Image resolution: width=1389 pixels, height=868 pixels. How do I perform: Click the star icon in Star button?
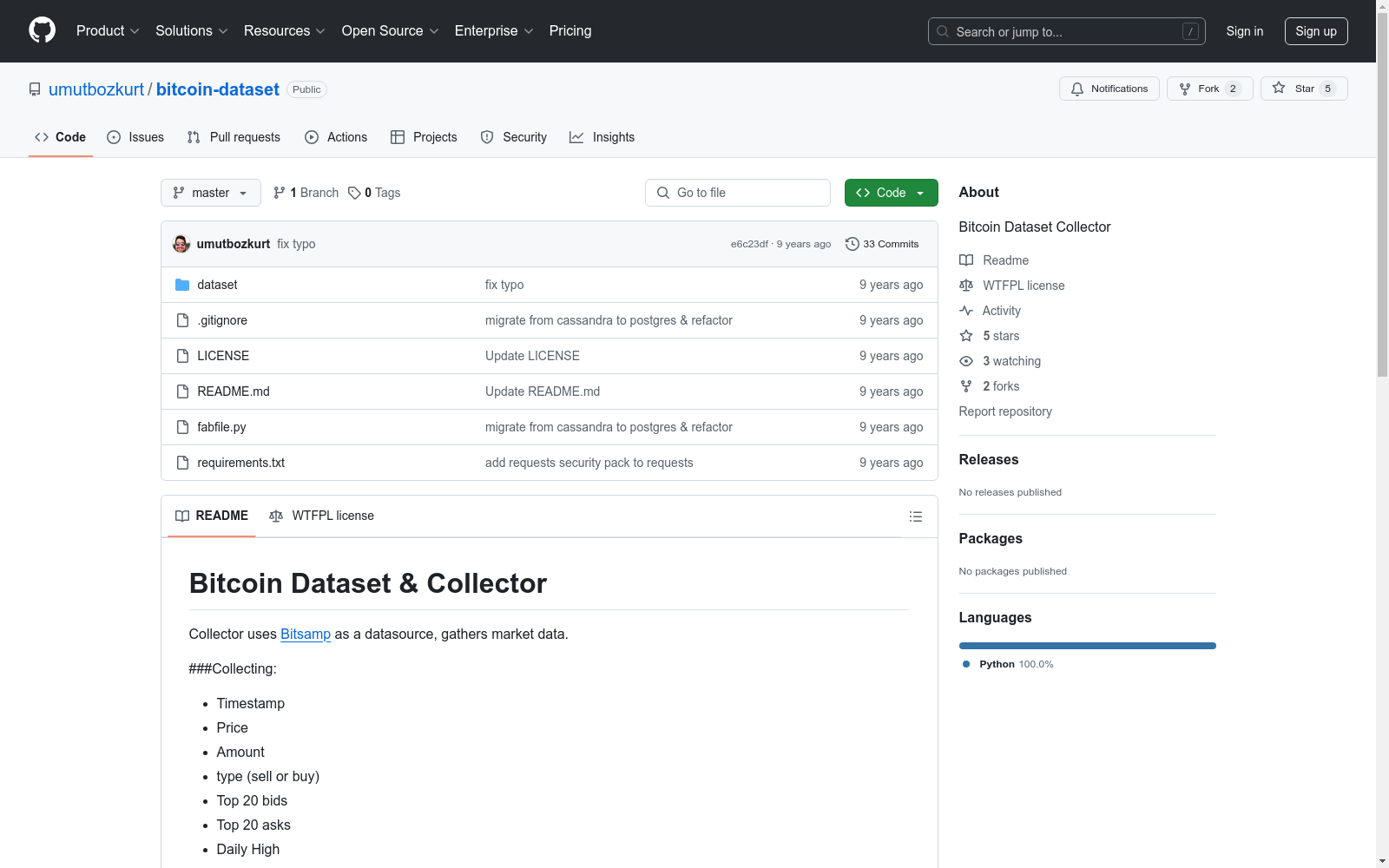(1279, 88)
